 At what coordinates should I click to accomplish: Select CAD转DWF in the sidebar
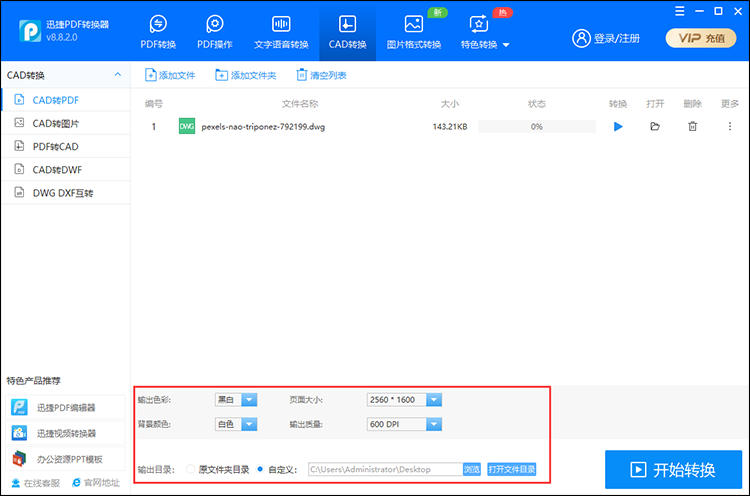point(66,169)
